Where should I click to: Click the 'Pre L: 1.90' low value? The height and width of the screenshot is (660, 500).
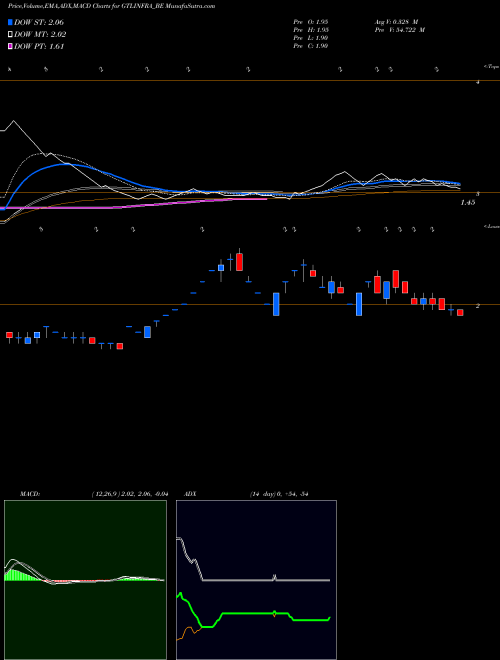coord(311,38)
